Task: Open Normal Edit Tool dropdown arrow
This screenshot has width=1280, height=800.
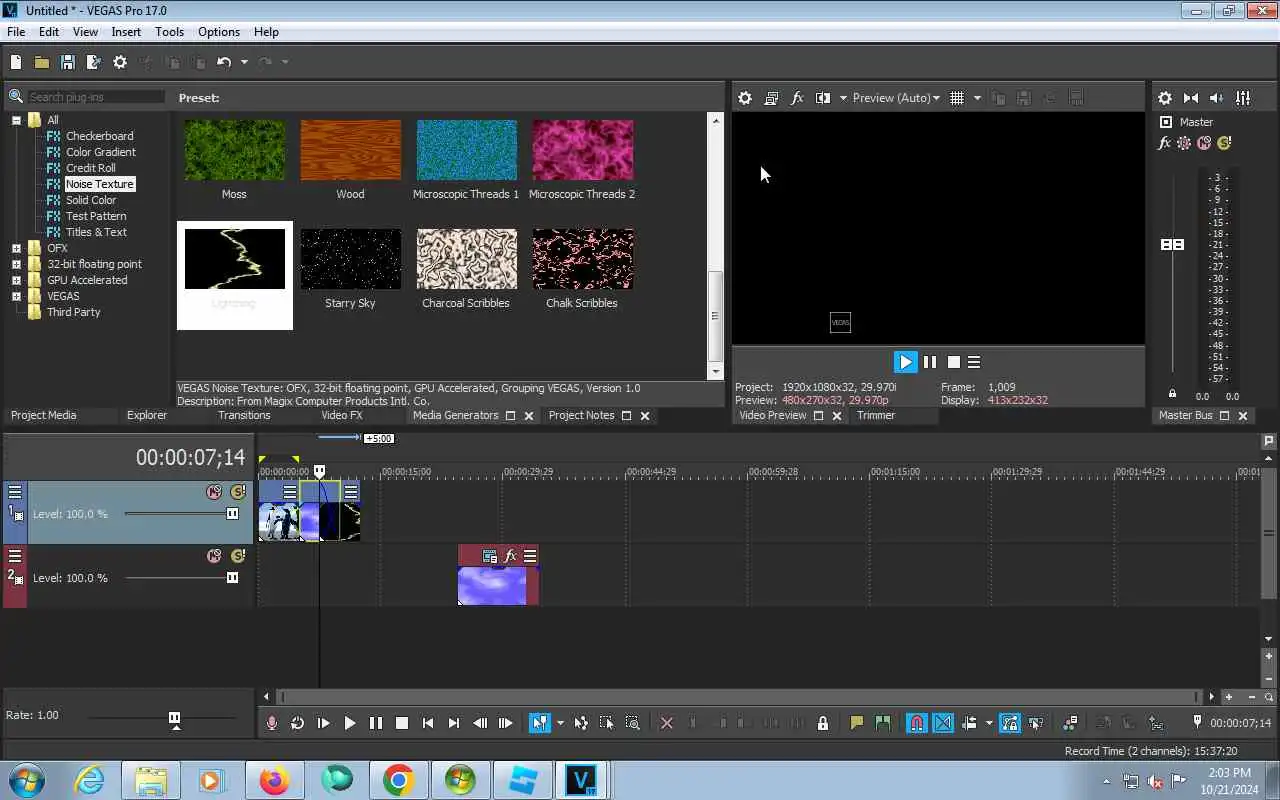Action: 560,723
